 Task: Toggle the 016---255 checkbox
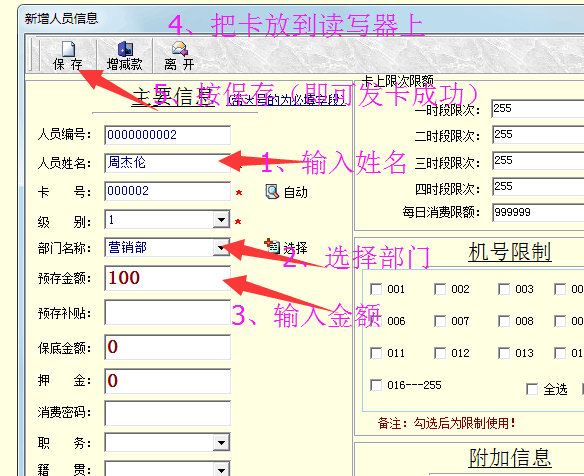coord(376,385)
